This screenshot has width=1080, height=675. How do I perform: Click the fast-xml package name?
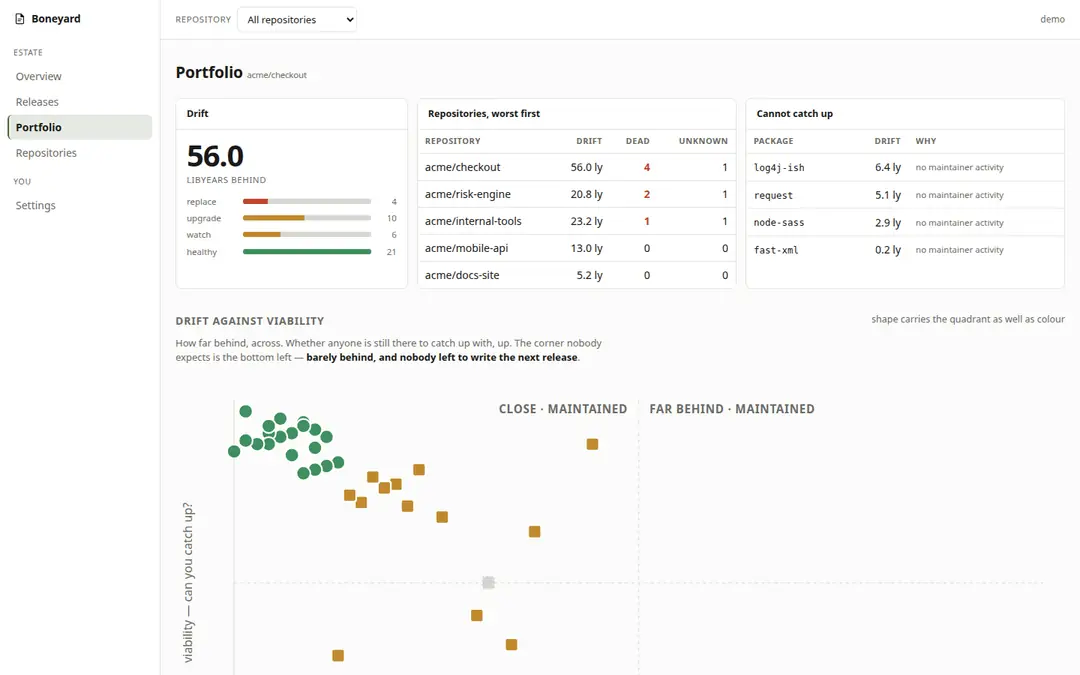[776, 250]
